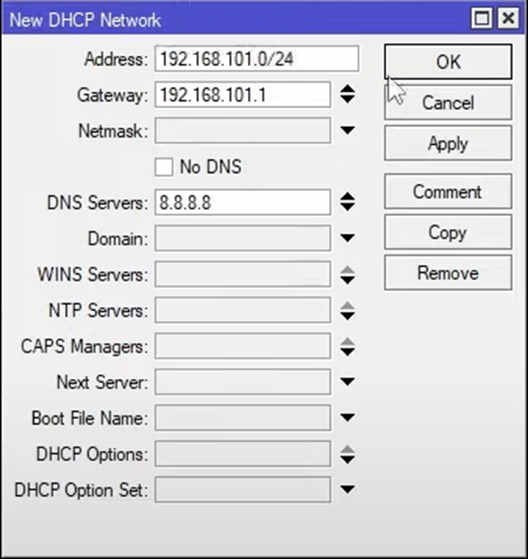The height and width of the screenshot is (559, 528).
Task: Expand the Netmask field arrow
Action: (x=347, y=130)
